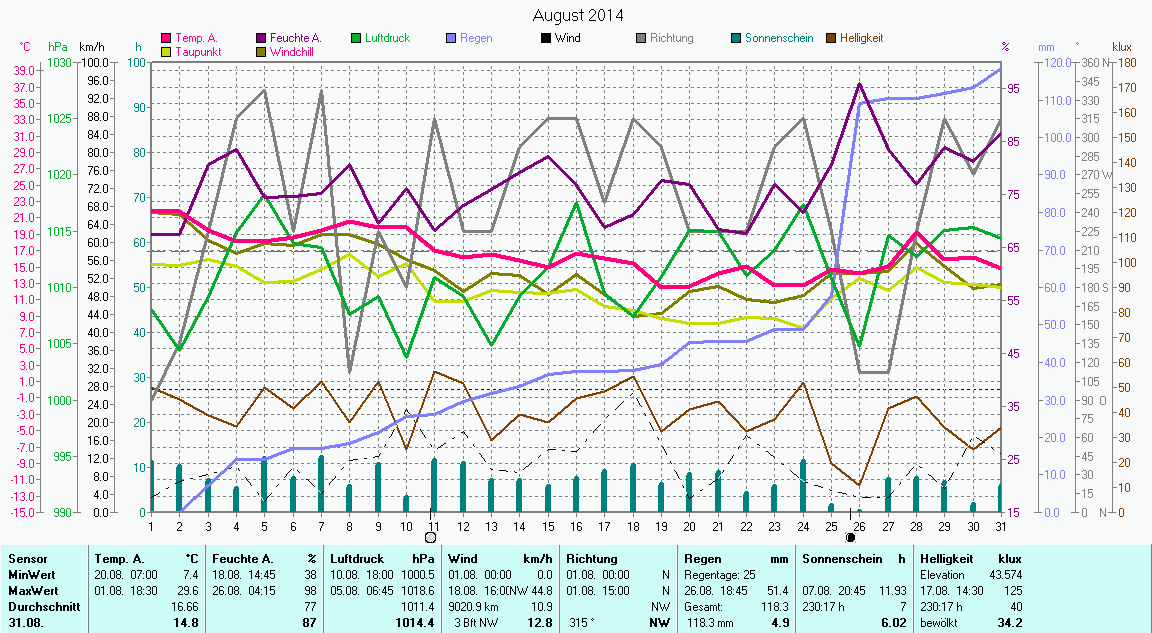Click the full moon icon at day 11
Screen dimensions: 1152x633
[x=431, y=537]
